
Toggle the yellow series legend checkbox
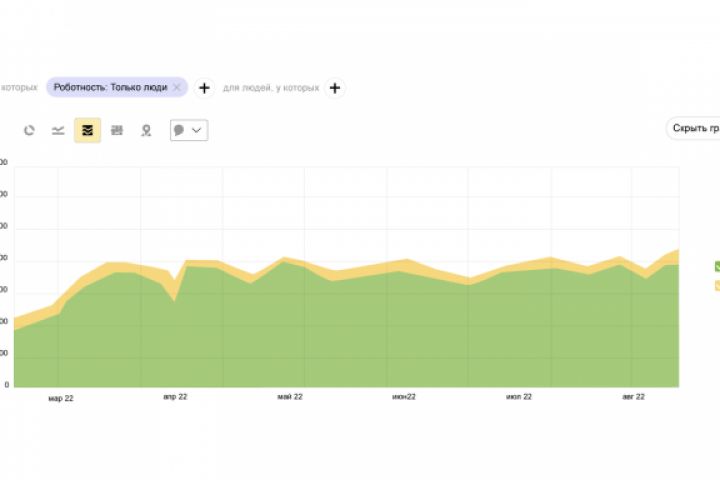(x=717, y=286)
